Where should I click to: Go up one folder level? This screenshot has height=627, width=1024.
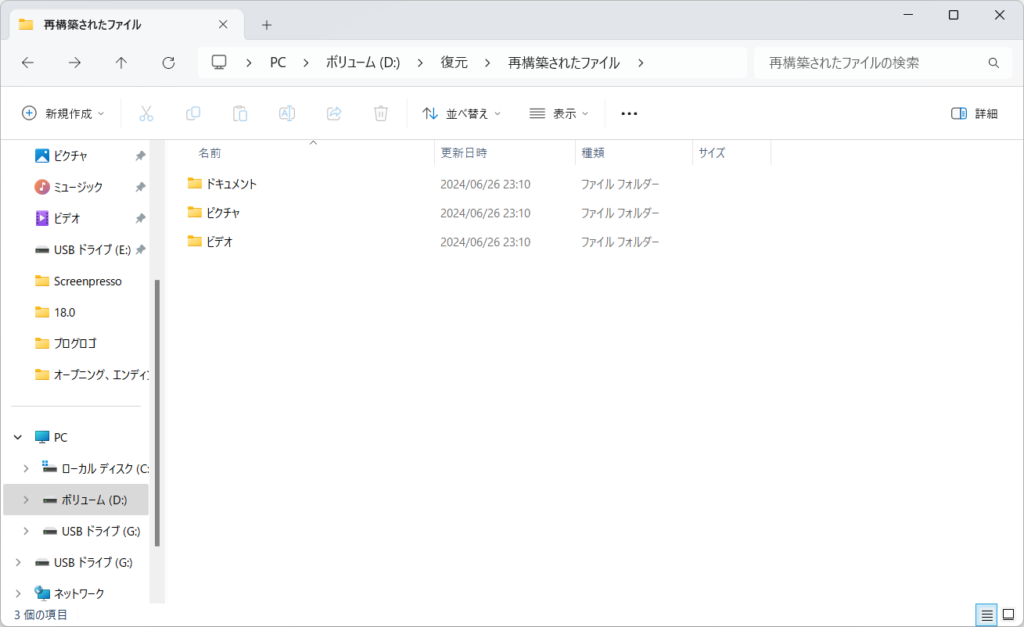[121, 63]
